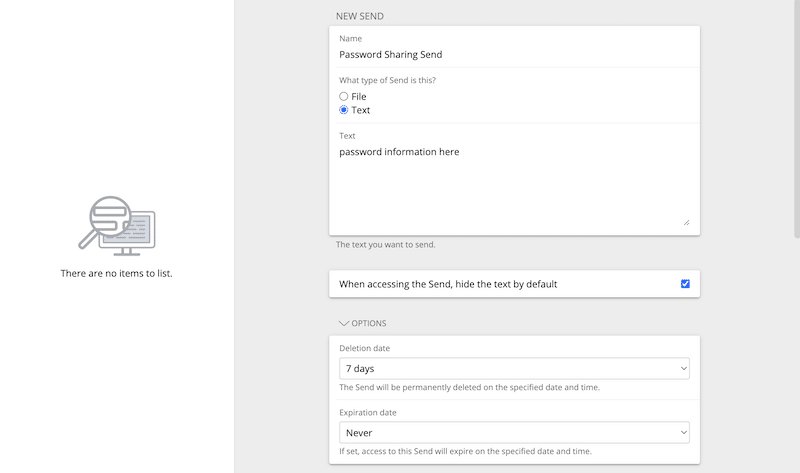Click the "Text" option label next to radio
Viewport: 800px width, 473px height.
coord(361,110)
